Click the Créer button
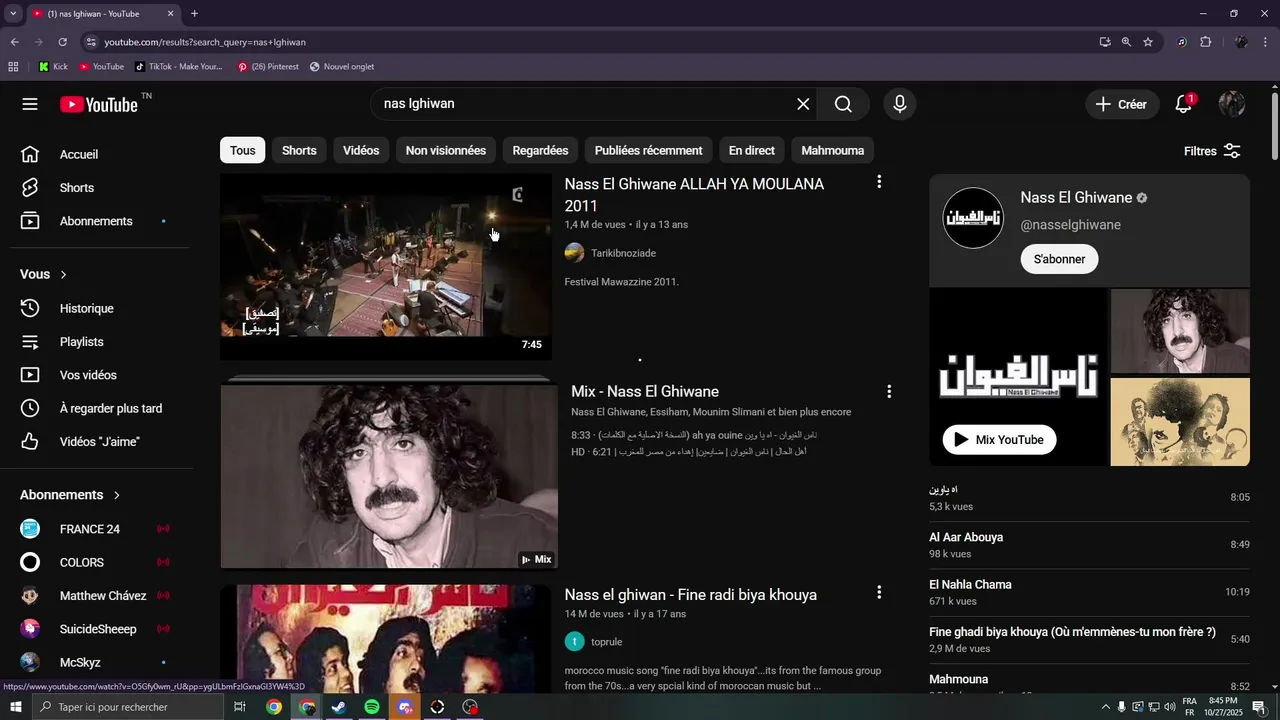The height and width of the screenshot is (720, 1280). tap(1122, 104)
